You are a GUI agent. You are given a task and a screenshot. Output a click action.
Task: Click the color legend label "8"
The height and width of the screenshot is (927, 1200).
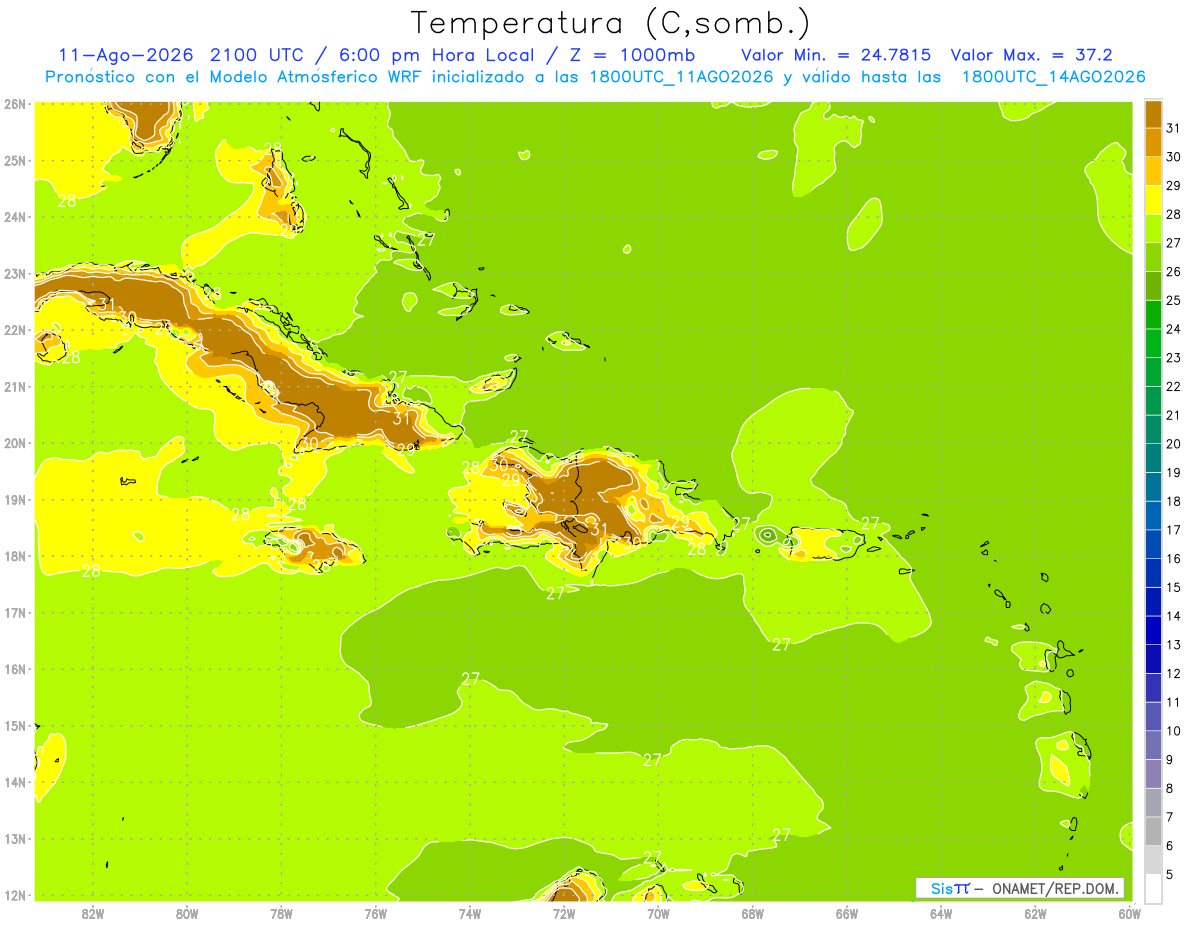pyautogui.click(x=1169, y=788)
